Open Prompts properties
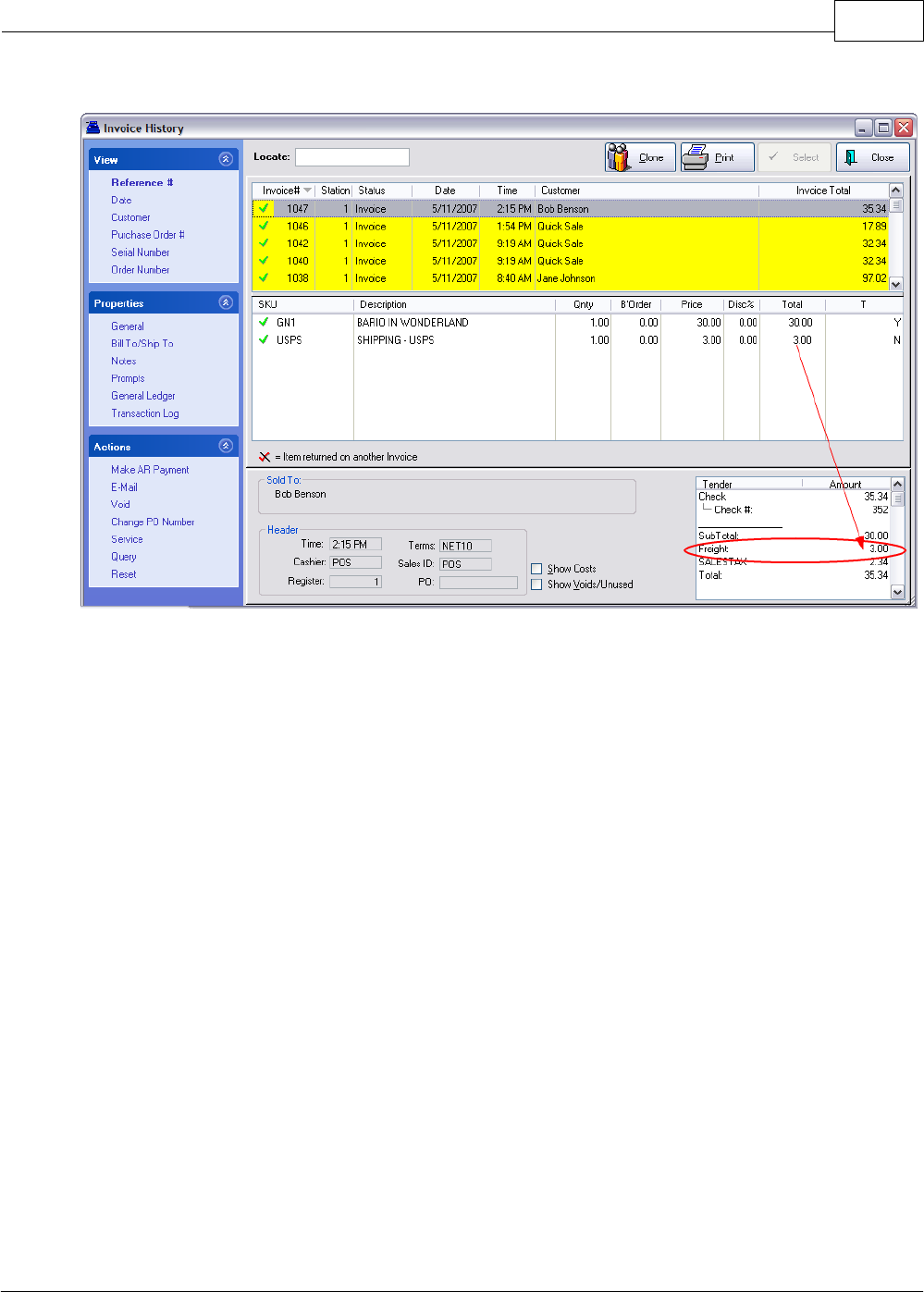The width and height of the screenshot is (924, 1292). (128, 378)
